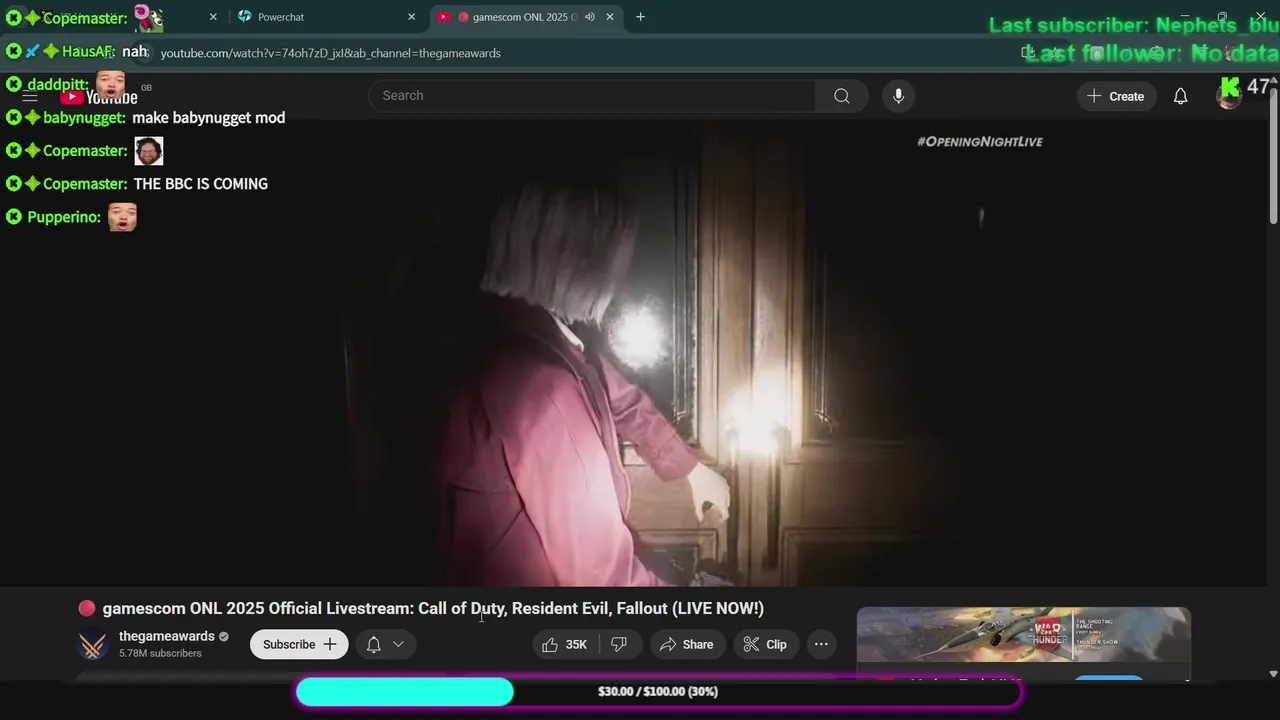
Task: Like the video with 35K likes
Action: point(565,644)
